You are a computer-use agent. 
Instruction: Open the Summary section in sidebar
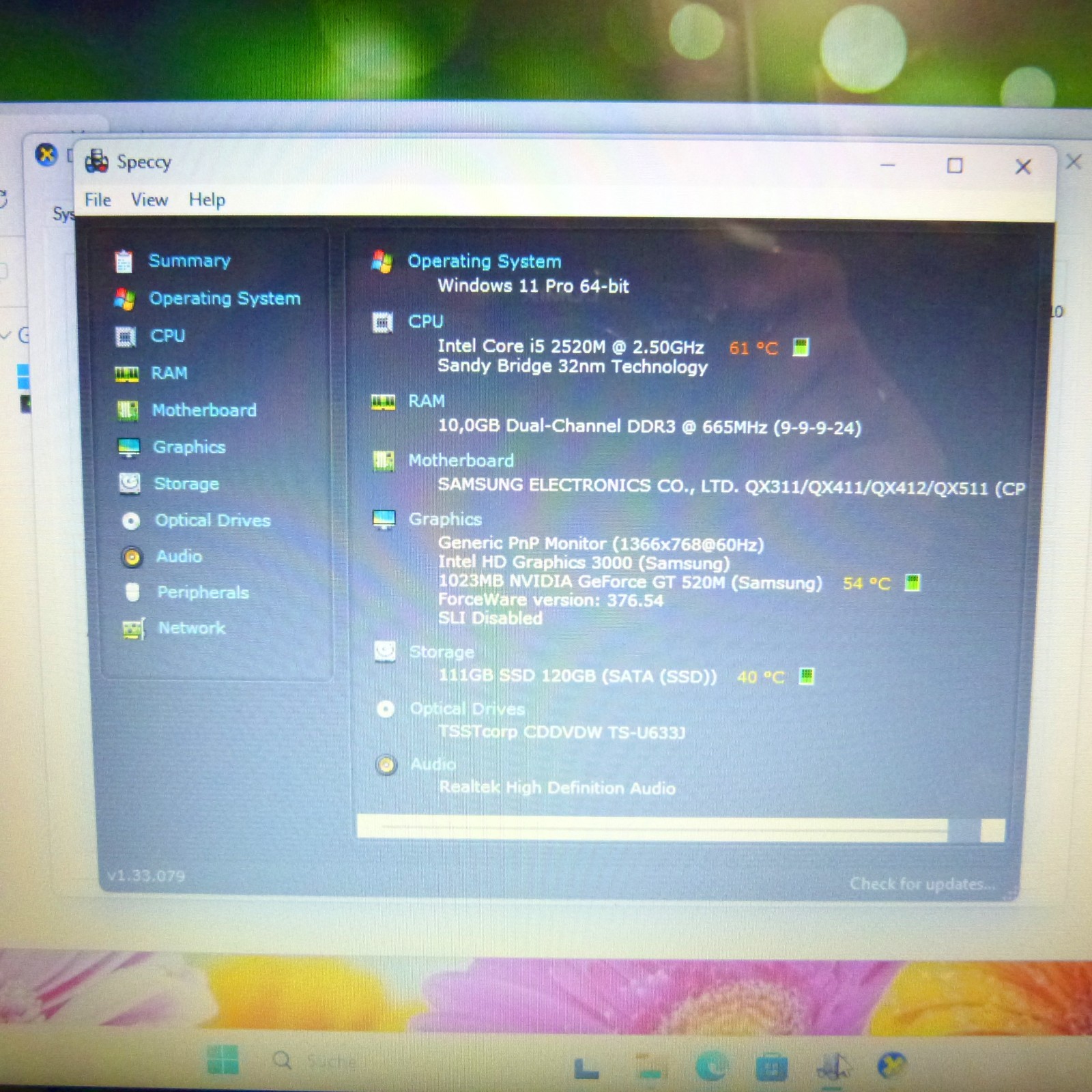(x=189, y=261)
